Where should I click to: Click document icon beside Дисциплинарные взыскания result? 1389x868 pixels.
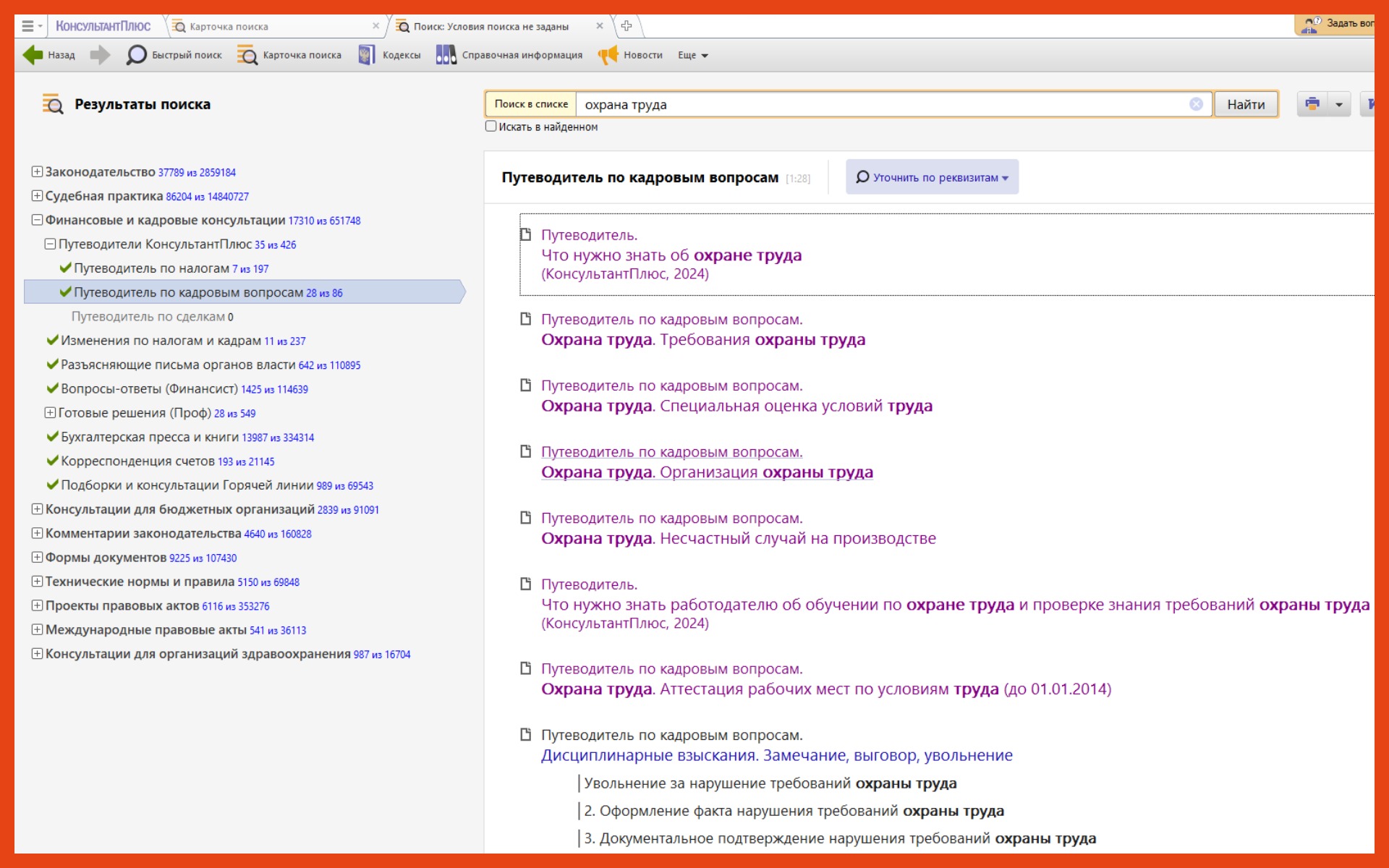click(x=526, y=735)
